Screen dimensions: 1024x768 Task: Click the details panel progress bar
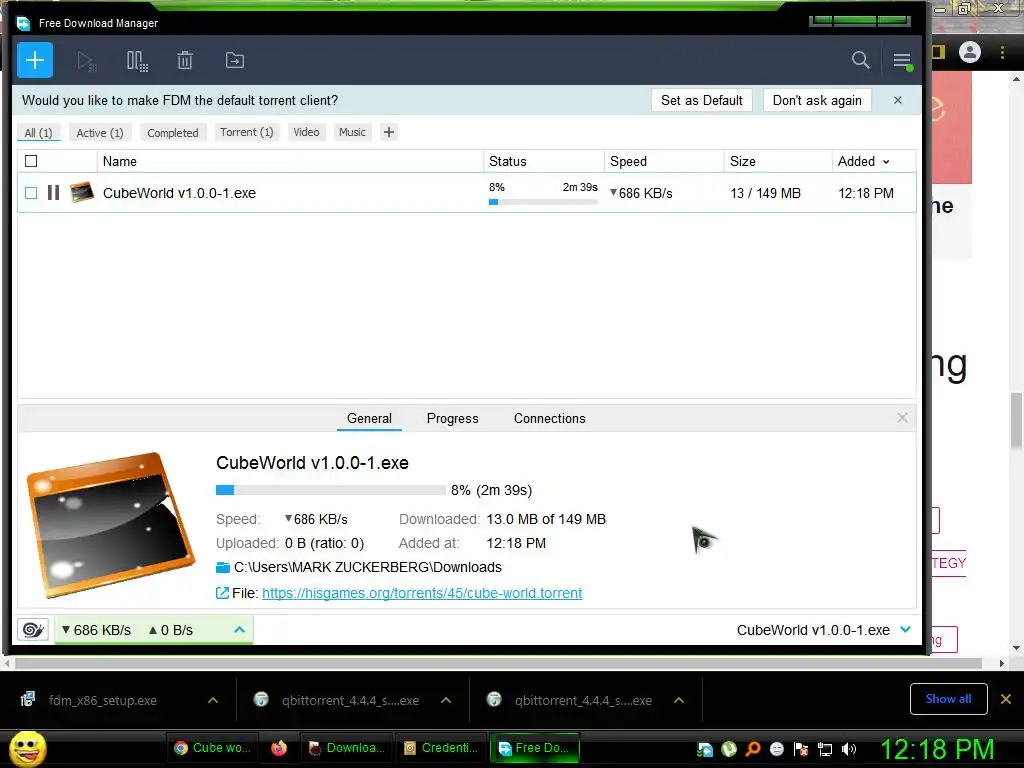330,490
